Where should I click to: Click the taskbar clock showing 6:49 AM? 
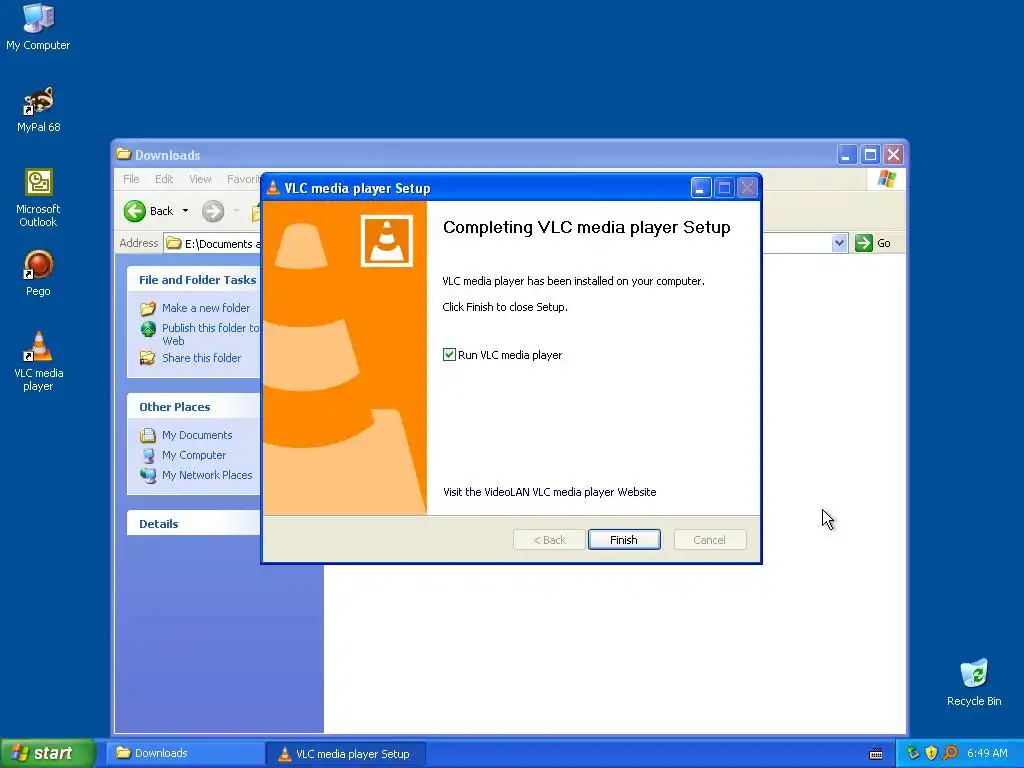(987, 753)
